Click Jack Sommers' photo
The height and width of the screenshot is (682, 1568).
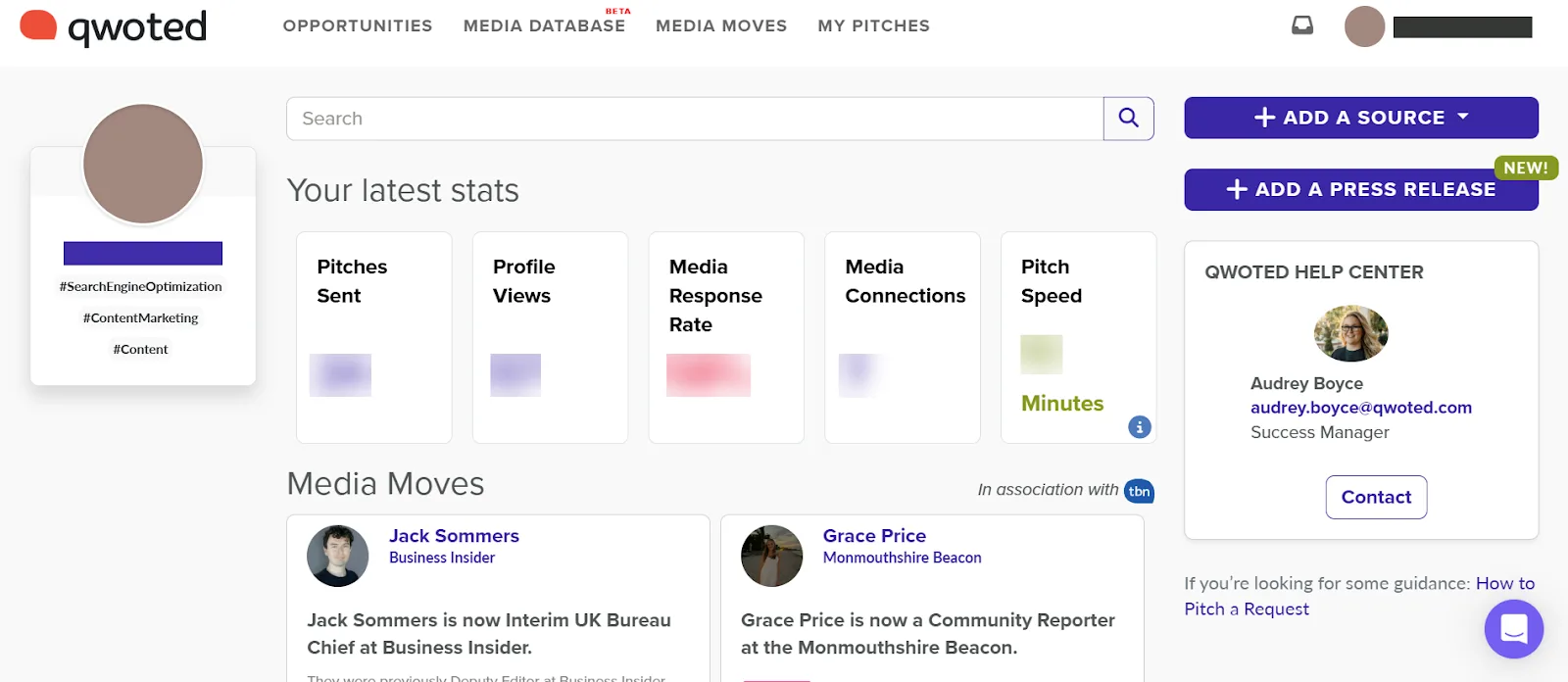click(338, 556)
